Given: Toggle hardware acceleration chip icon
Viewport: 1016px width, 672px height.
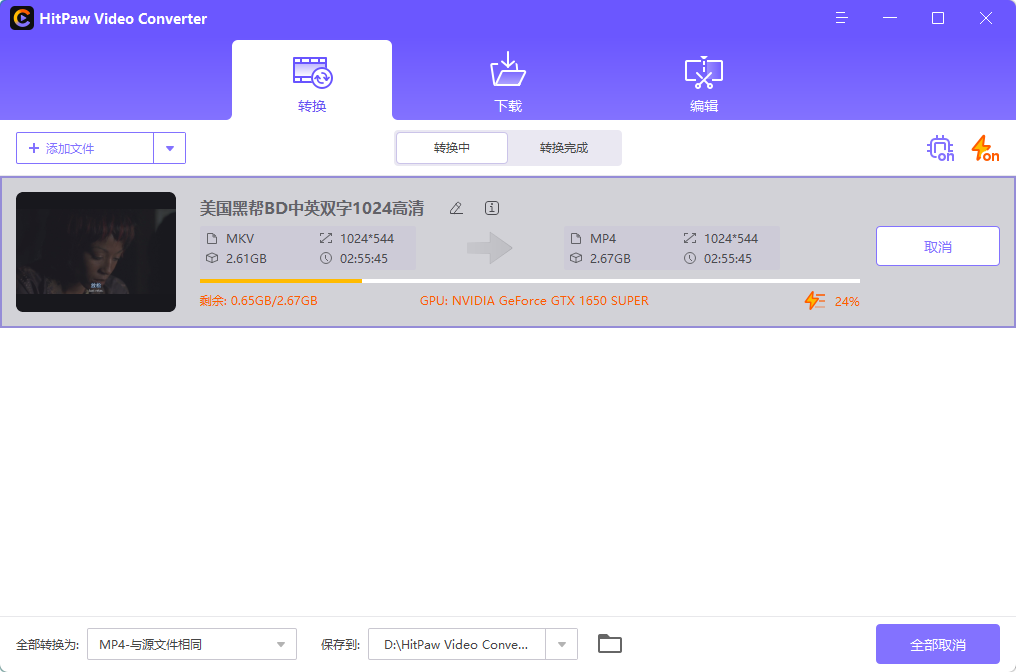Looking at the screenshot, I should click(x=940, y=148).
